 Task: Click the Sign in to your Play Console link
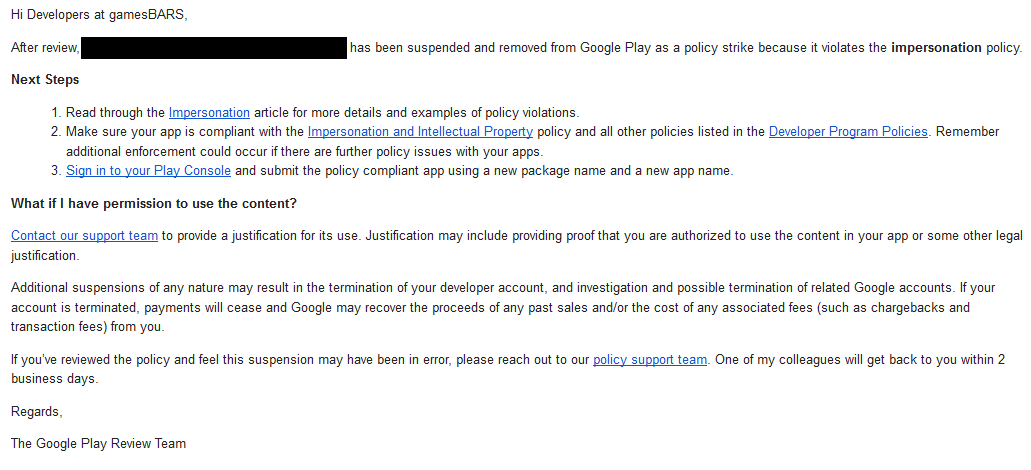point(148,171)
